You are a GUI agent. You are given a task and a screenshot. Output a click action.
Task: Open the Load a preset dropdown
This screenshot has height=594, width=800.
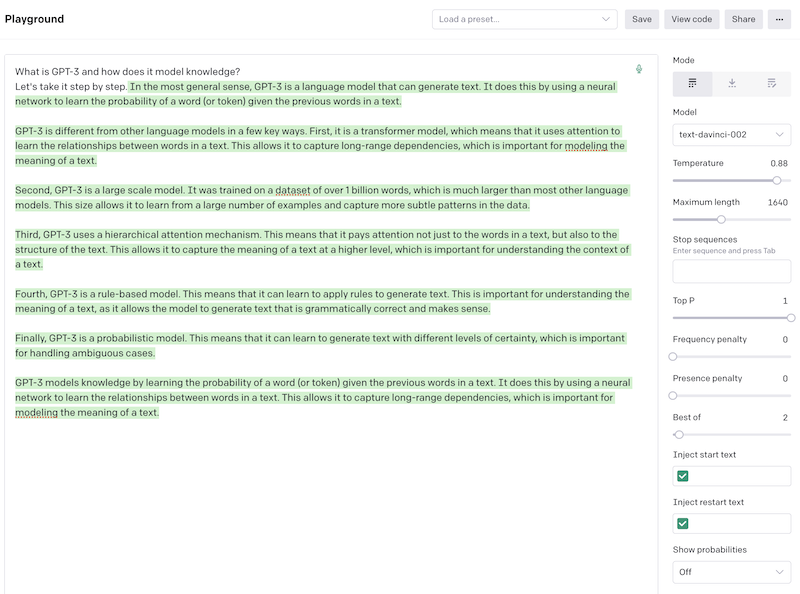(x=524, y=19)
